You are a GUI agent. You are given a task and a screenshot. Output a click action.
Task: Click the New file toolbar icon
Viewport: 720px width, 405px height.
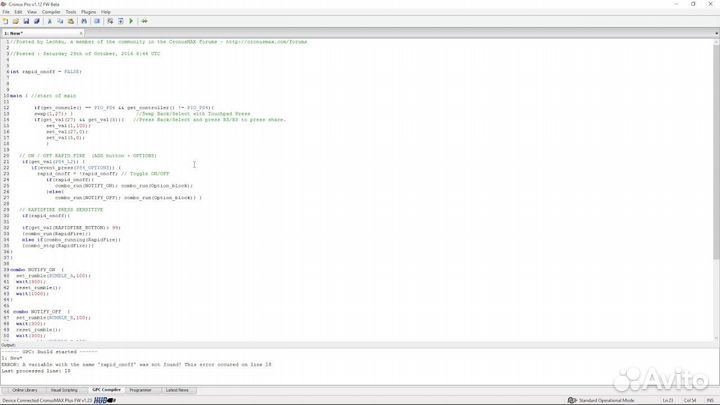click(6, 21)
